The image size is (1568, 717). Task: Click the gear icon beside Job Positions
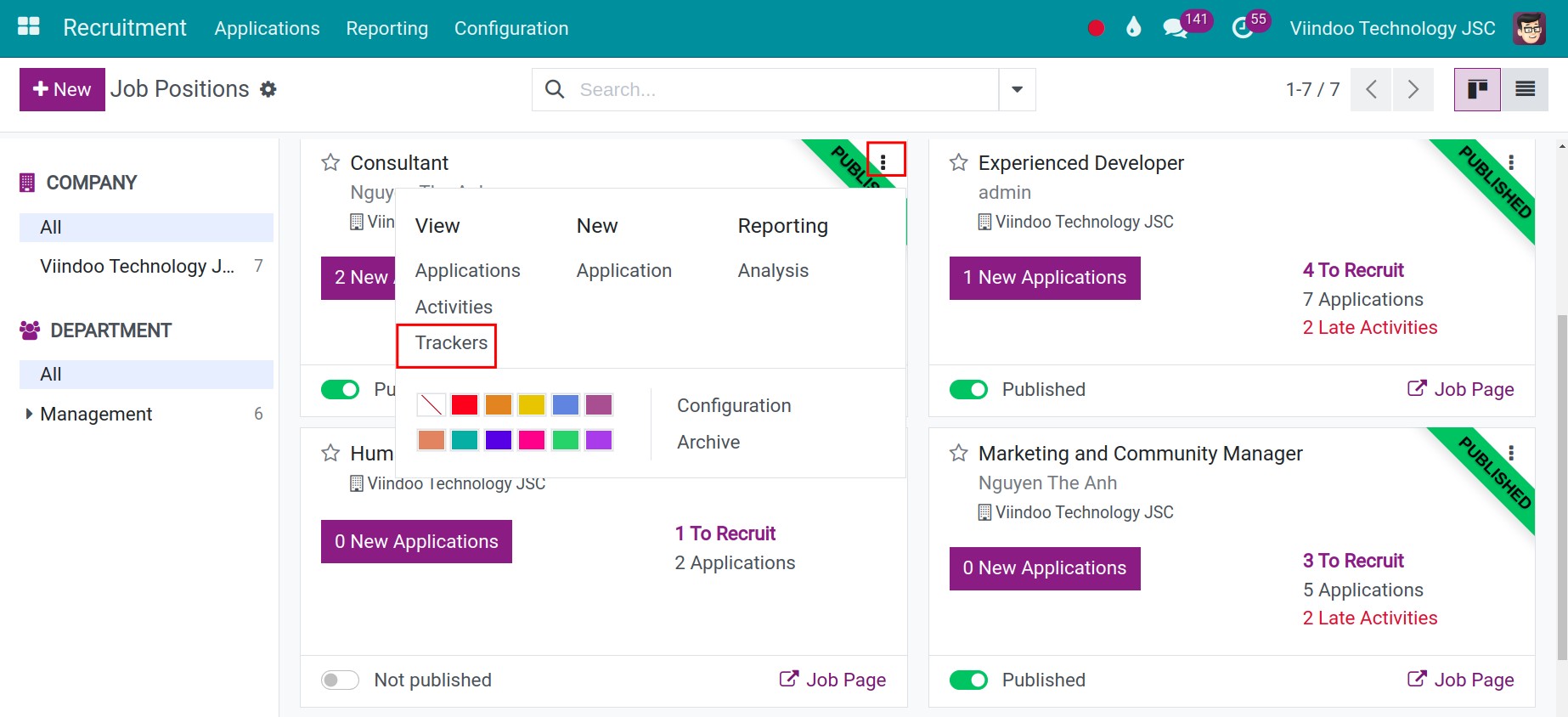point(268,89)
